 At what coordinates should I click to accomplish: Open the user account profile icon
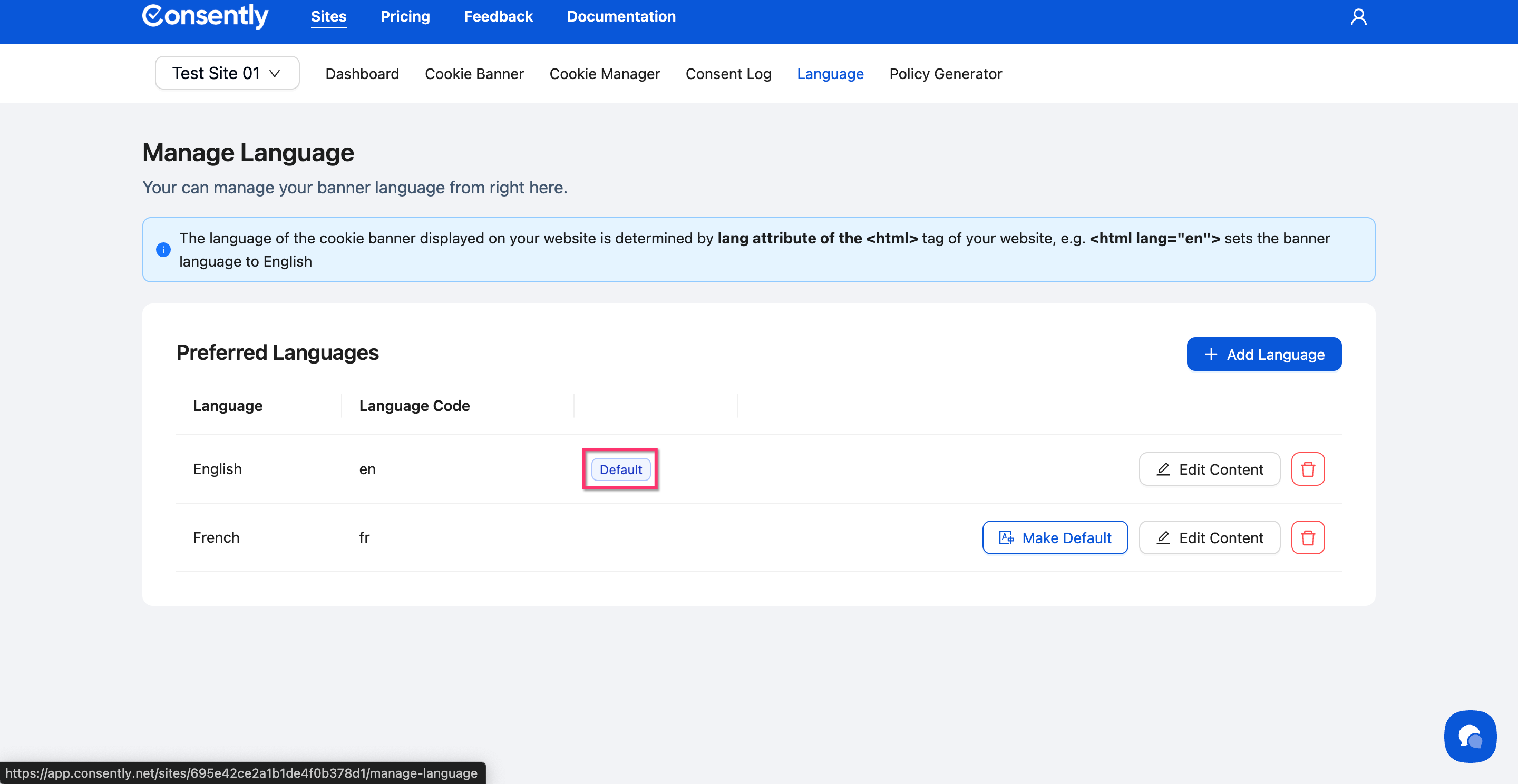1358,17
